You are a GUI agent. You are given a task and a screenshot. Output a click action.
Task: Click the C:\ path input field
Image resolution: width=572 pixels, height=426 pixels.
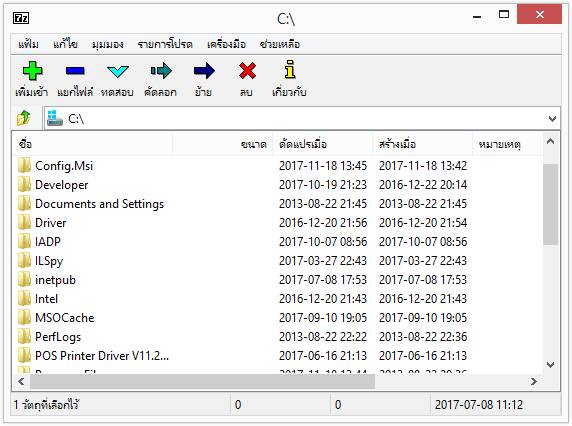pyautogui.click(x=302, y=118)
